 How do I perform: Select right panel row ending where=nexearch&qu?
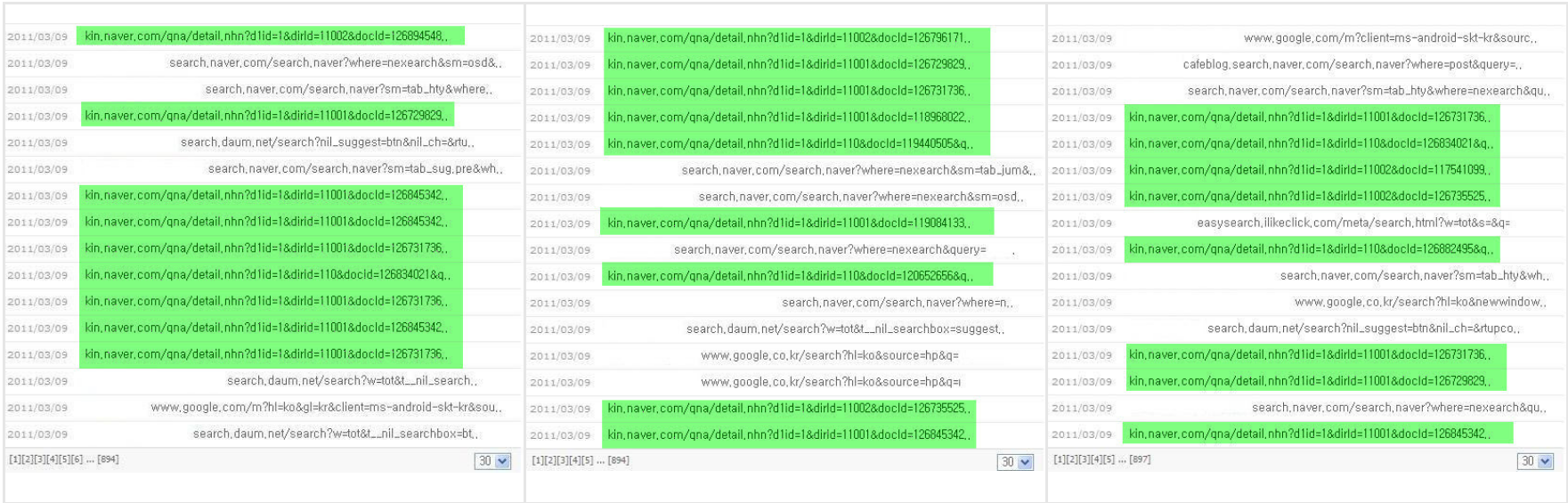pos(1401,408)
